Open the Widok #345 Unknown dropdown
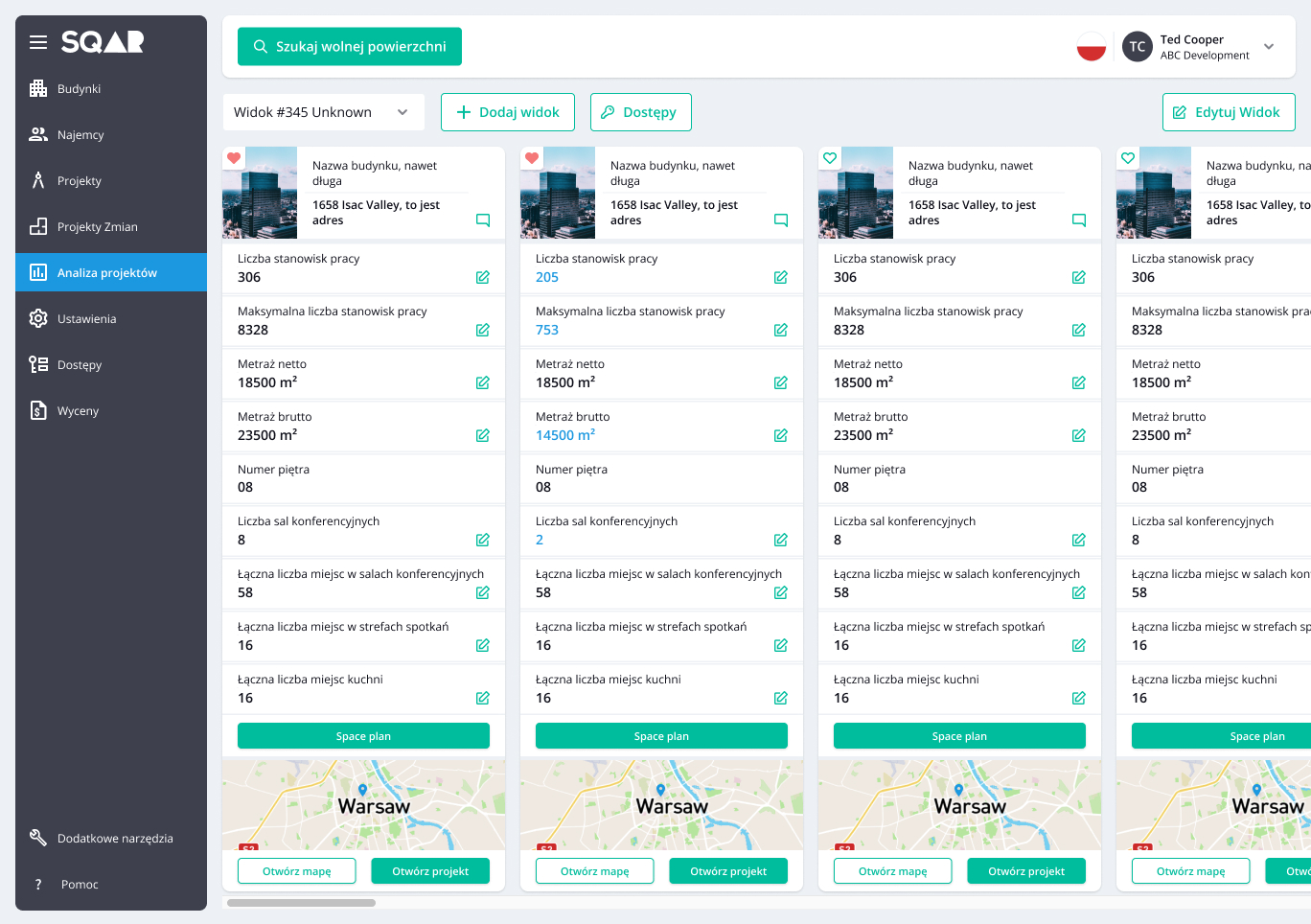Viewport: 1311px width, 924px height. (x=323, y=112)
